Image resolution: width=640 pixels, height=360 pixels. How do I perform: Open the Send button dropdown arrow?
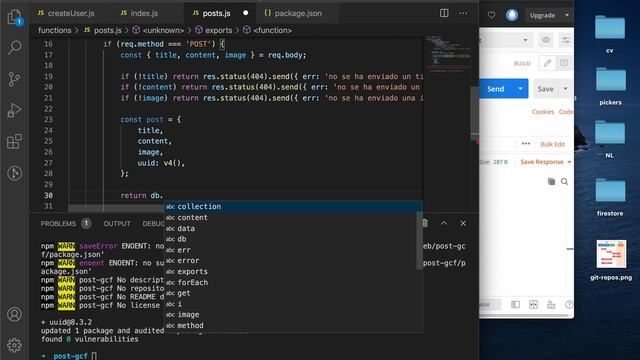tap(520, 89)
